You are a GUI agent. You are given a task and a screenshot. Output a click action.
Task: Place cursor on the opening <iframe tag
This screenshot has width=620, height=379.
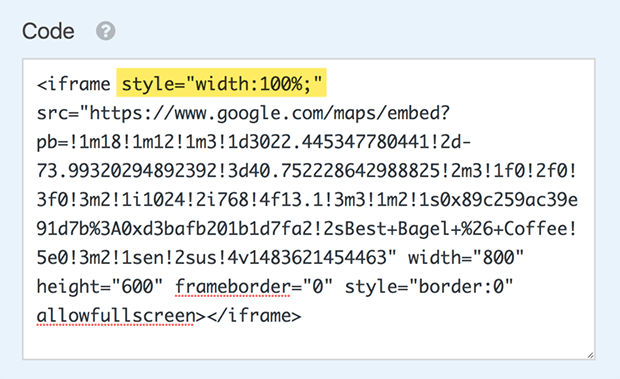click(74, 84)
